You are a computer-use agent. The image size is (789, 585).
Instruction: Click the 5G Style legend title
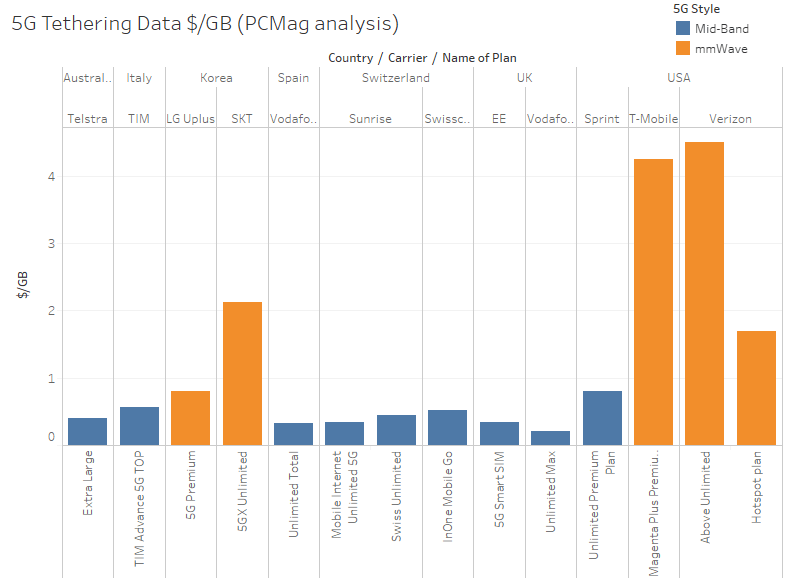click(696, 9)
